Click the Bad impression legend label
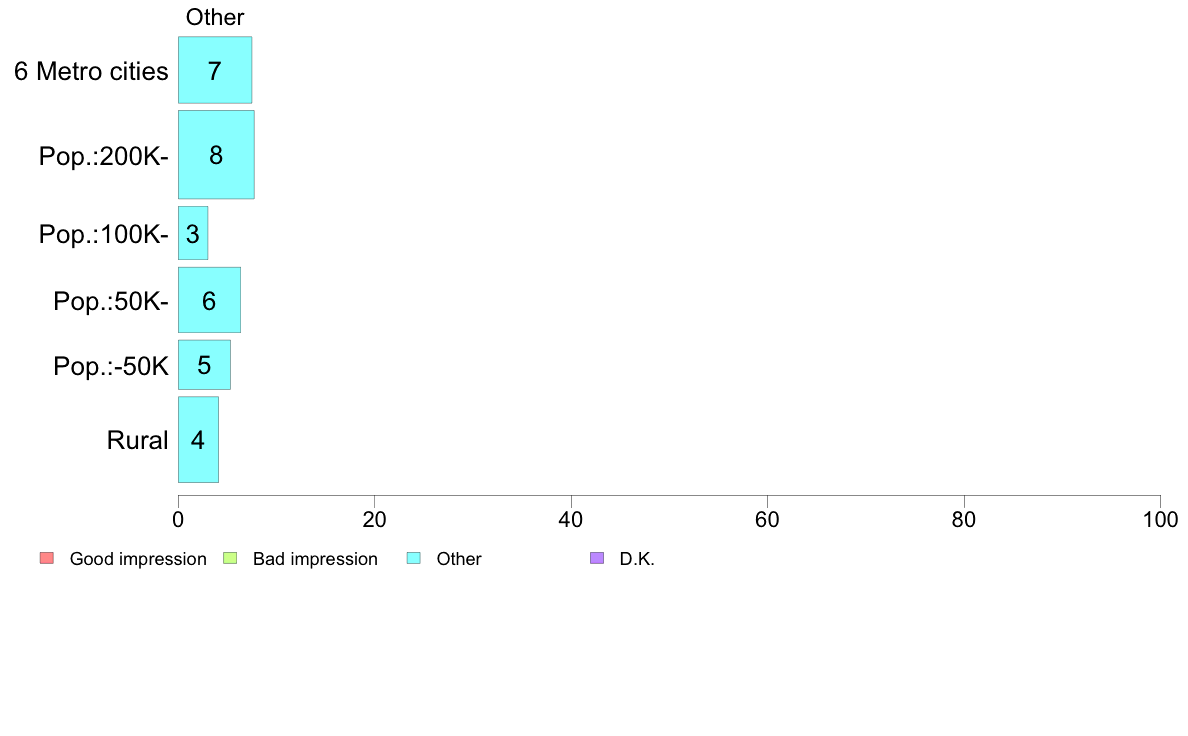 [x=315, y=559]
